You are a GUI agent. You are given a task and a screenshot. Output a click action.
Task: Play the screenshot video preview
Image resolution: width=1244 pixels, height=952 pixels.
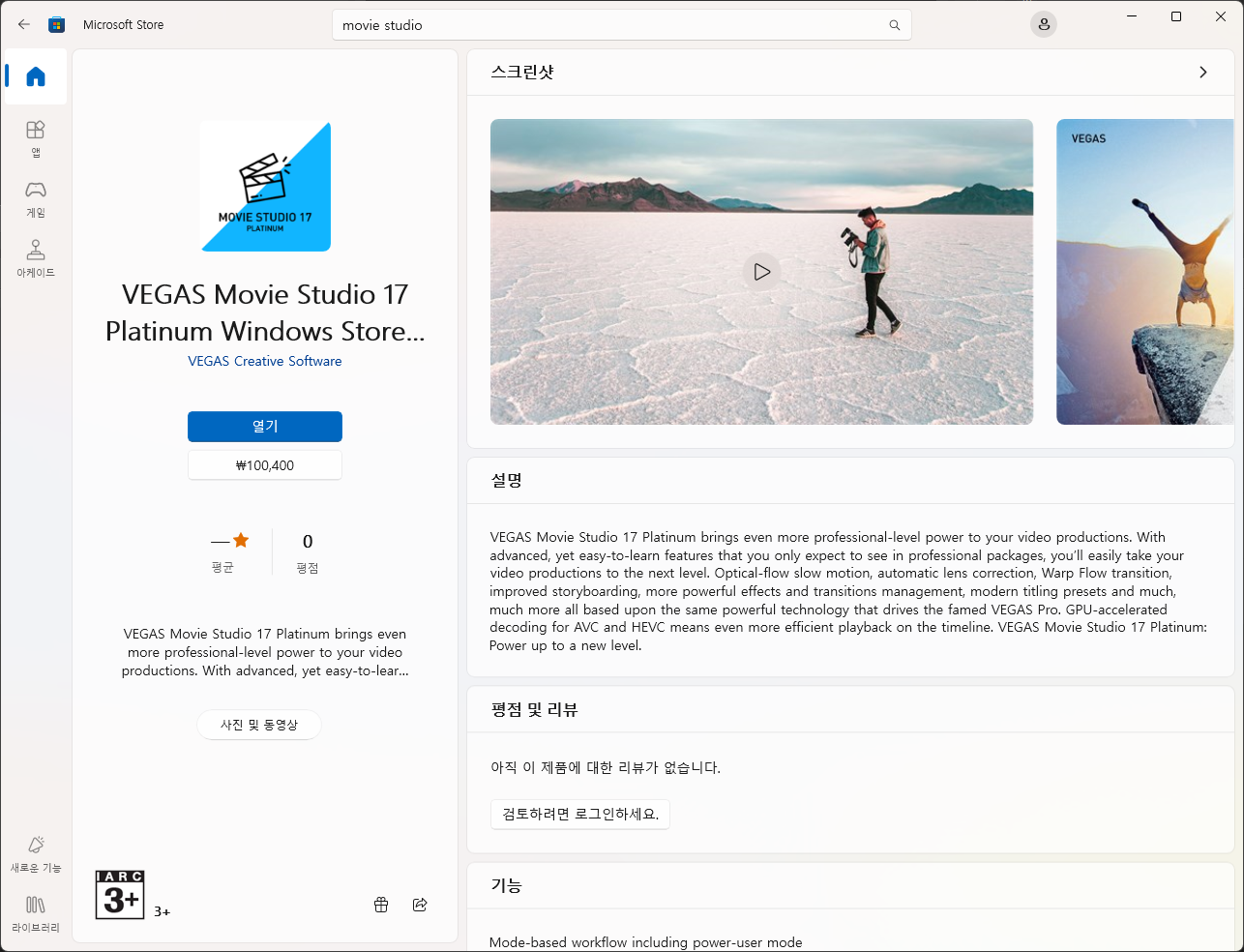[x=761, y=272]
